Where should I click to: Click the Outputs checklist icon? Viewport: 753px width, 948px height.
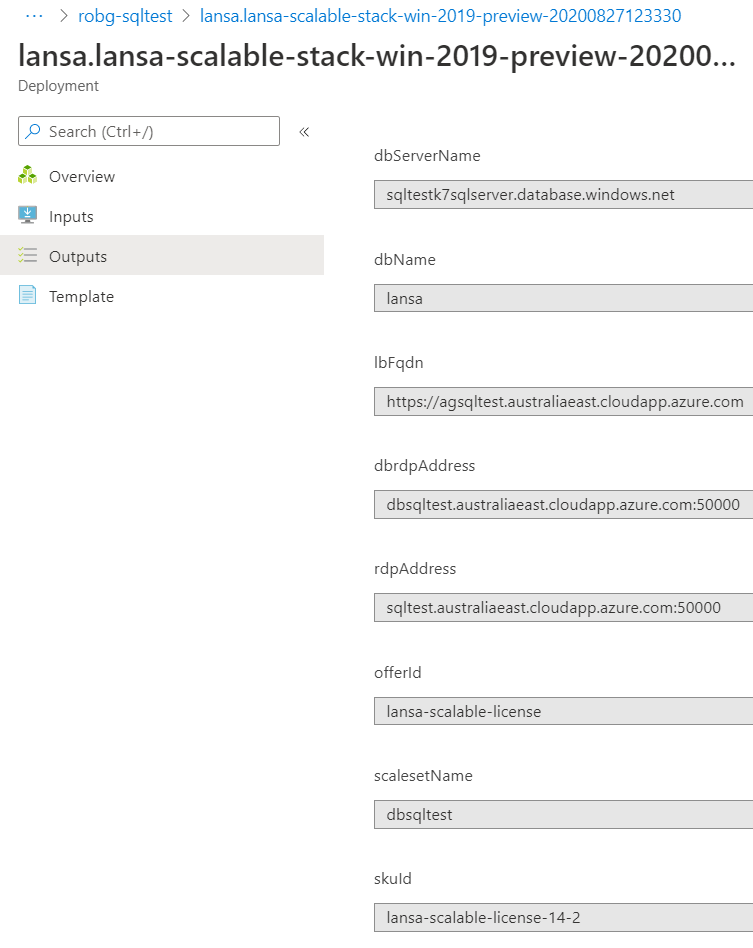coord(27,256)
